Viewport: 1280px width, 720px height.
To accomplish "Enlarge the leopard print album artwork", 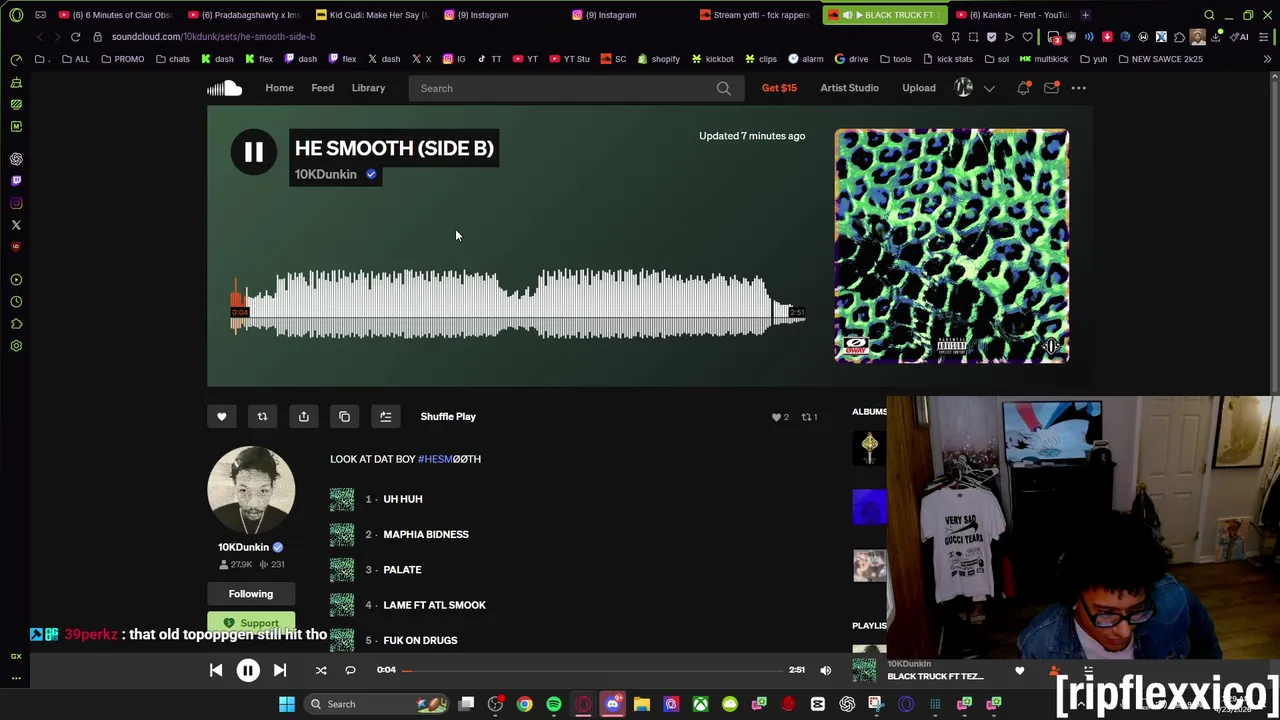I will point(951,246).
